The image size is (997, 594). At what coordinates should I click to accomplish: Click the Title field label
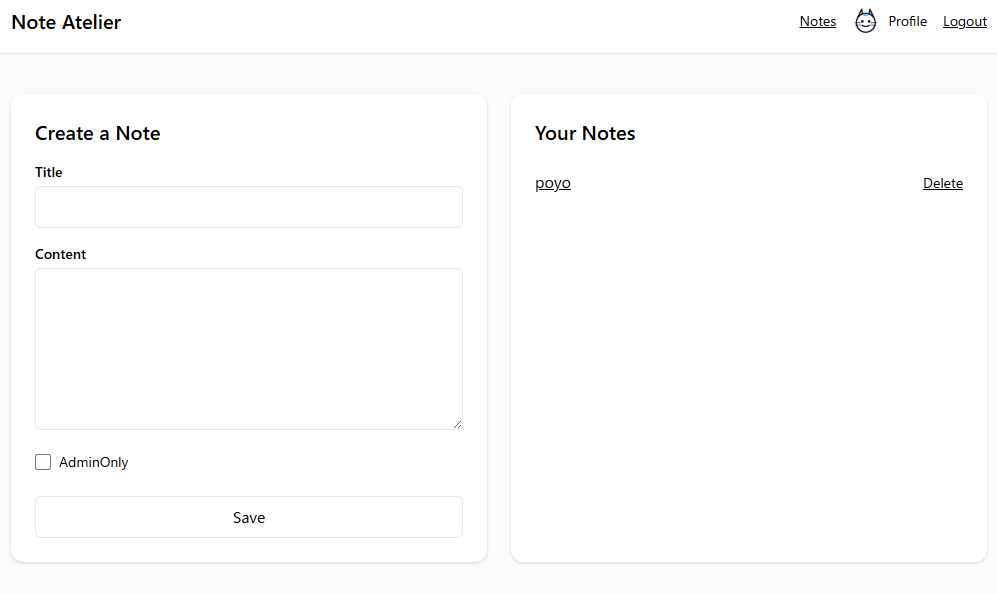pos(49,172)
